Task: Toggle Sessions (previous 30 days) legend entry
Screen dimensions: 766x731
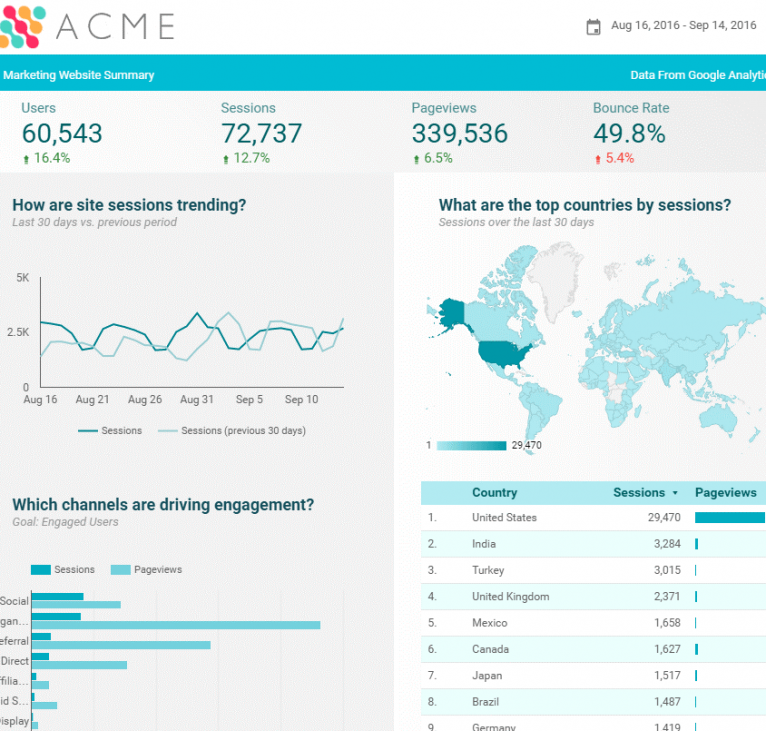Action: pos(232,431)
